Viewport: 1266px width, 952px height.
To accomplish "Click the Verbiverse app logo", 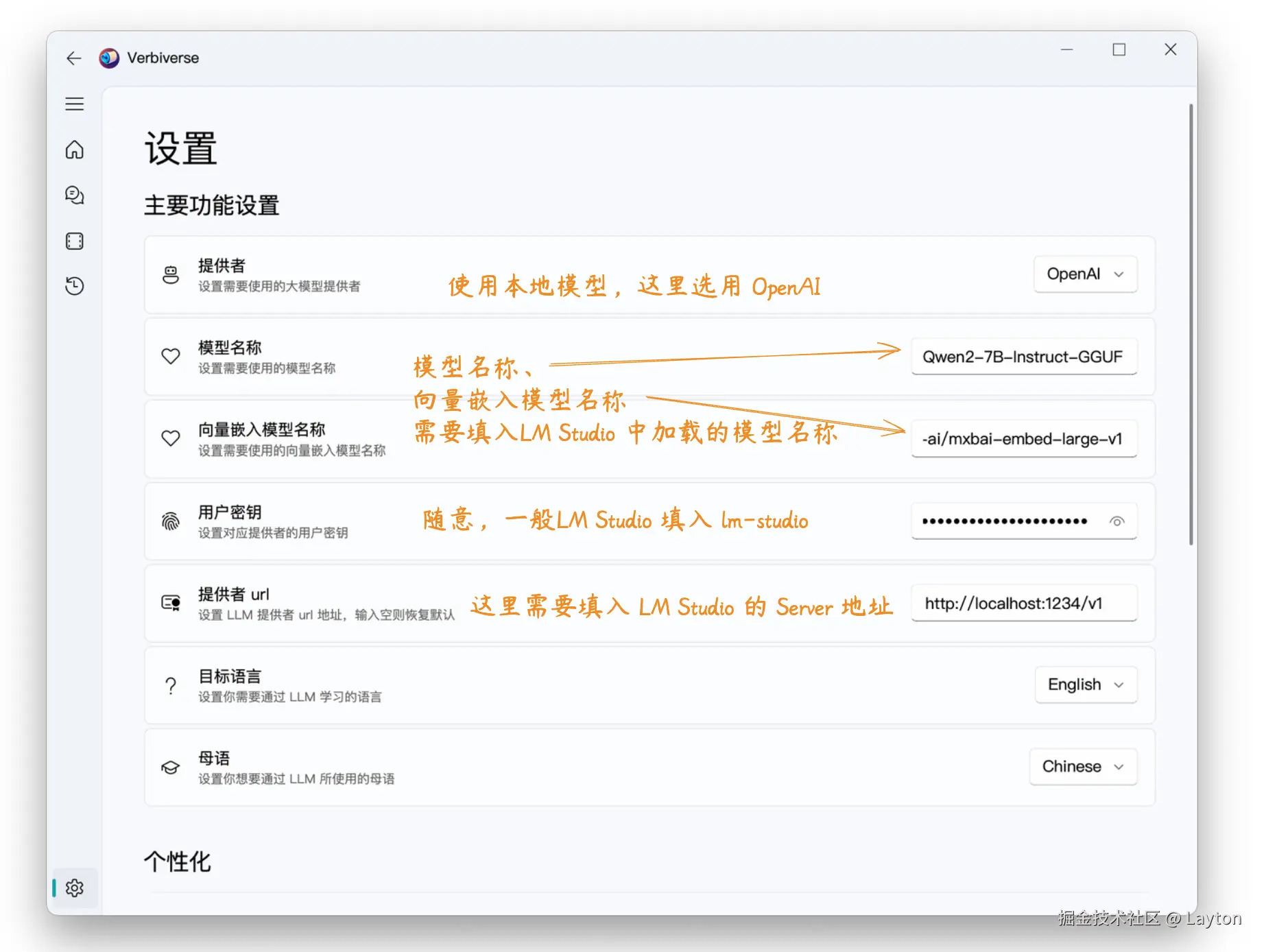I will 109,58.
